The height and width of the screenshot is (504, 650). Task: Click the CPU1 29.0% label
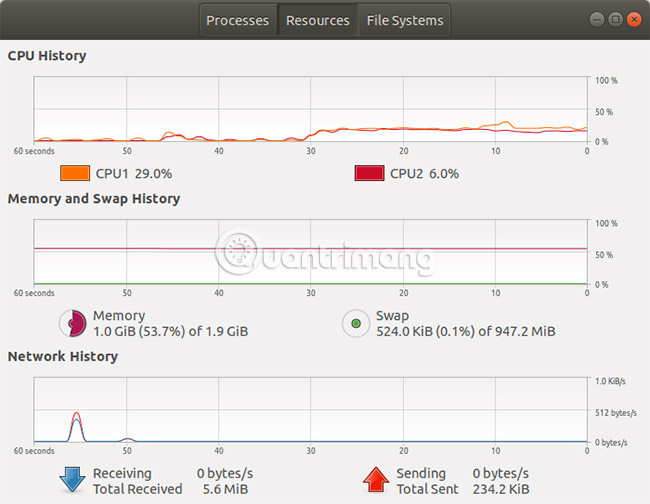(126, 173)
